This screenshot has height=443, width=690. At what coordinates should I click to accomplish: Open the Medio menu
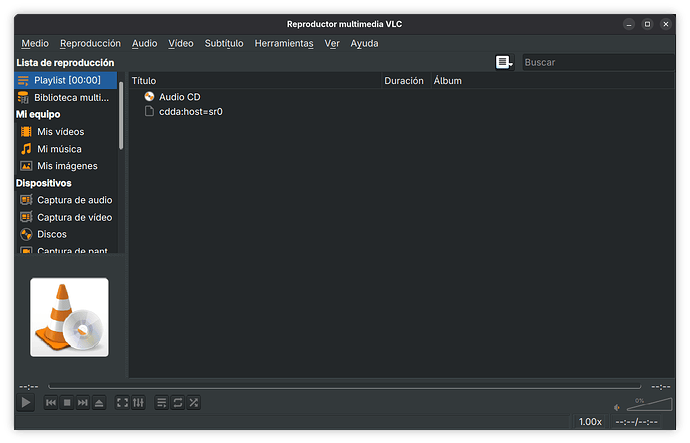tap(35, 44)
